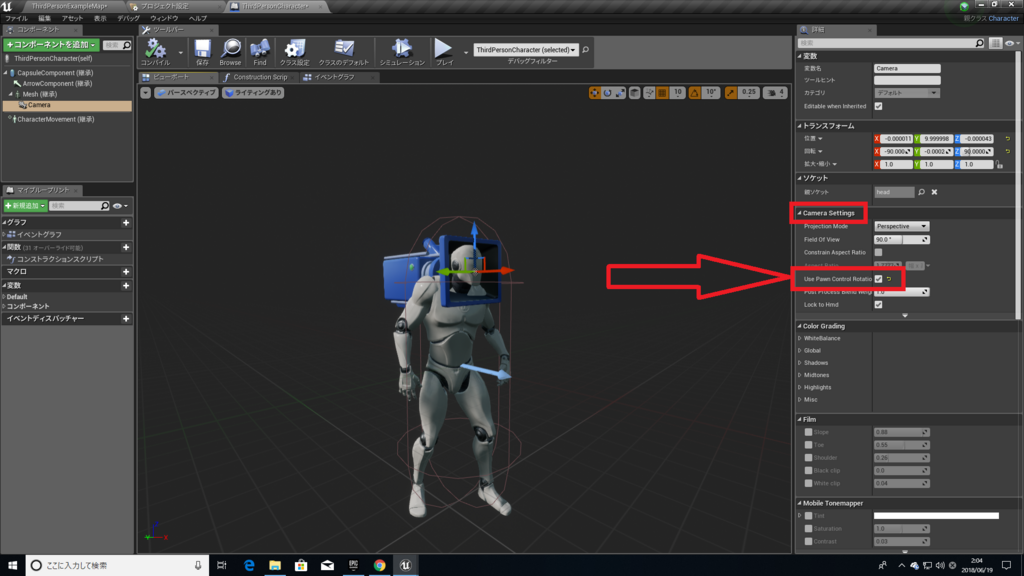The width and height of the screenshot is (1024, 576).
Task: Select the scale gizmo mode icon
Action: [x=620, y=93]
